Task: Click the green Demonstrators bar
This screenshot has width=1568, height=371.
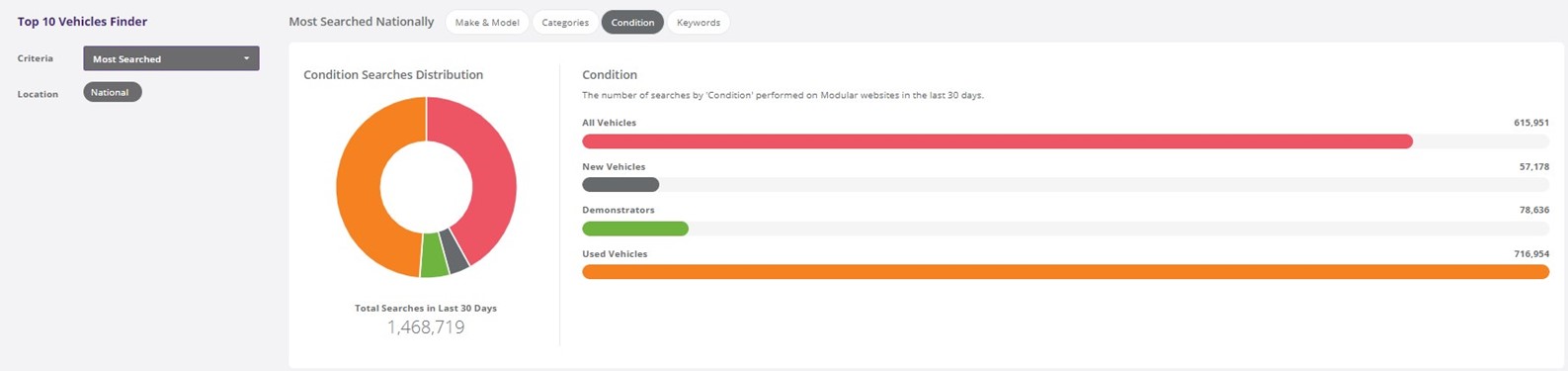Action: pos(635,229)
